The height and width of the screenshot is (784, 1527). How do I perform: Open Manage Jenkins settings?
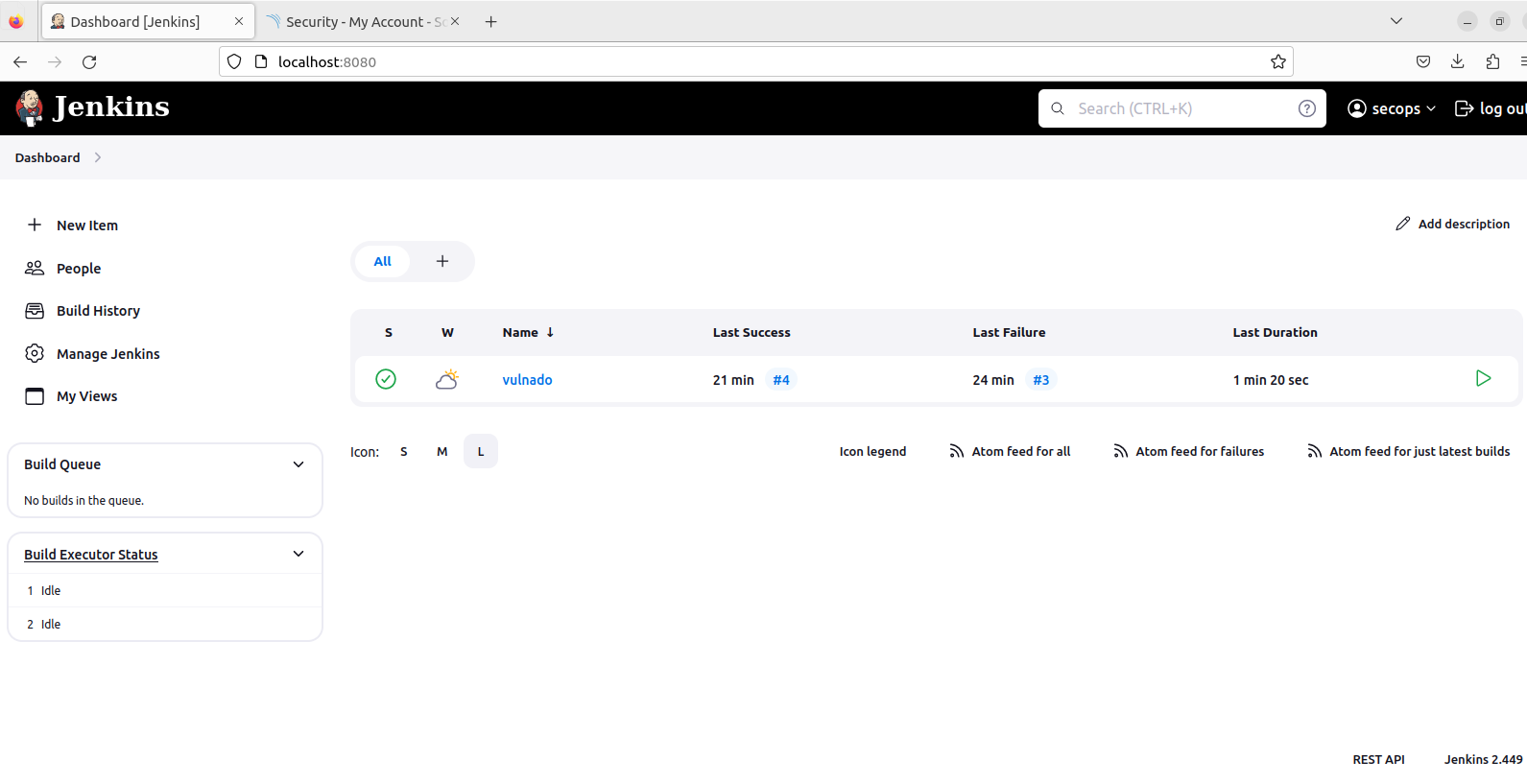pyautogui.click(x=108, y=354)
